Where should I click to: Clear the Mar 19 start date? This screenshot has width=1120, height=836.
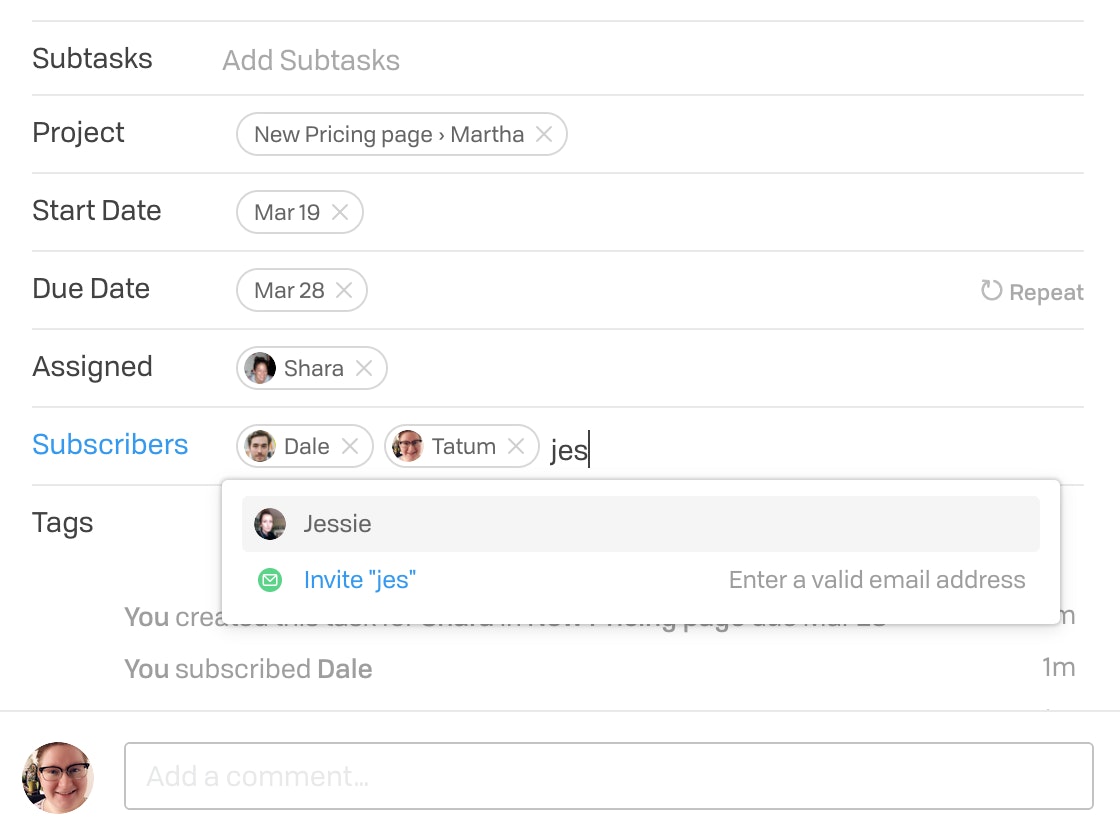[340, 212]
